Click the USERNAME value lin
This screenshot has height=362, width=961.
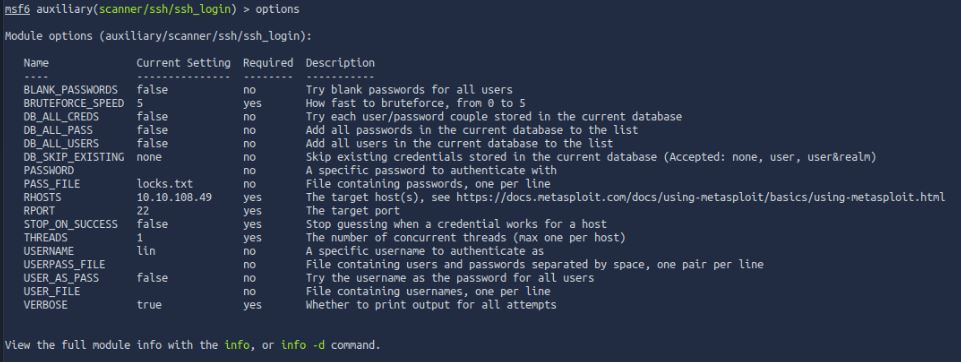pos(146,251)
